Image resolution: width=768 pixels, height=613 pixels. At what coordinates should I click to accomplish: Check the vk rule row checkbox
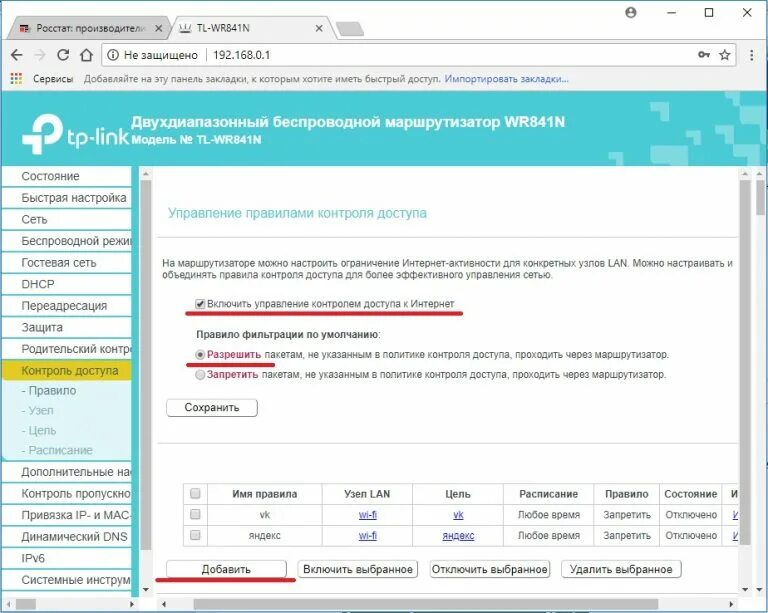point(195,514)
